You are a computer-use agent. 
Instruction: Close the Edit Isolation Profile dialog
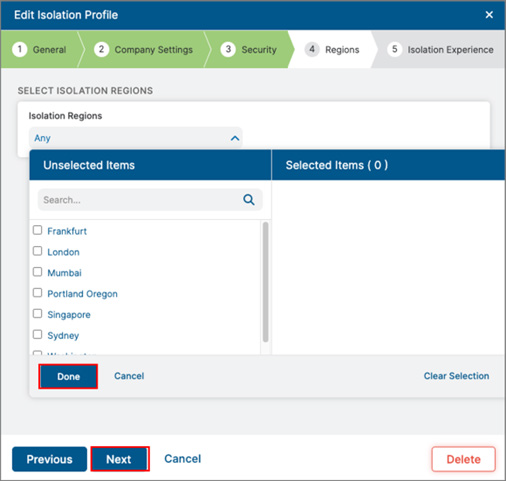click(x=489, y=15)
